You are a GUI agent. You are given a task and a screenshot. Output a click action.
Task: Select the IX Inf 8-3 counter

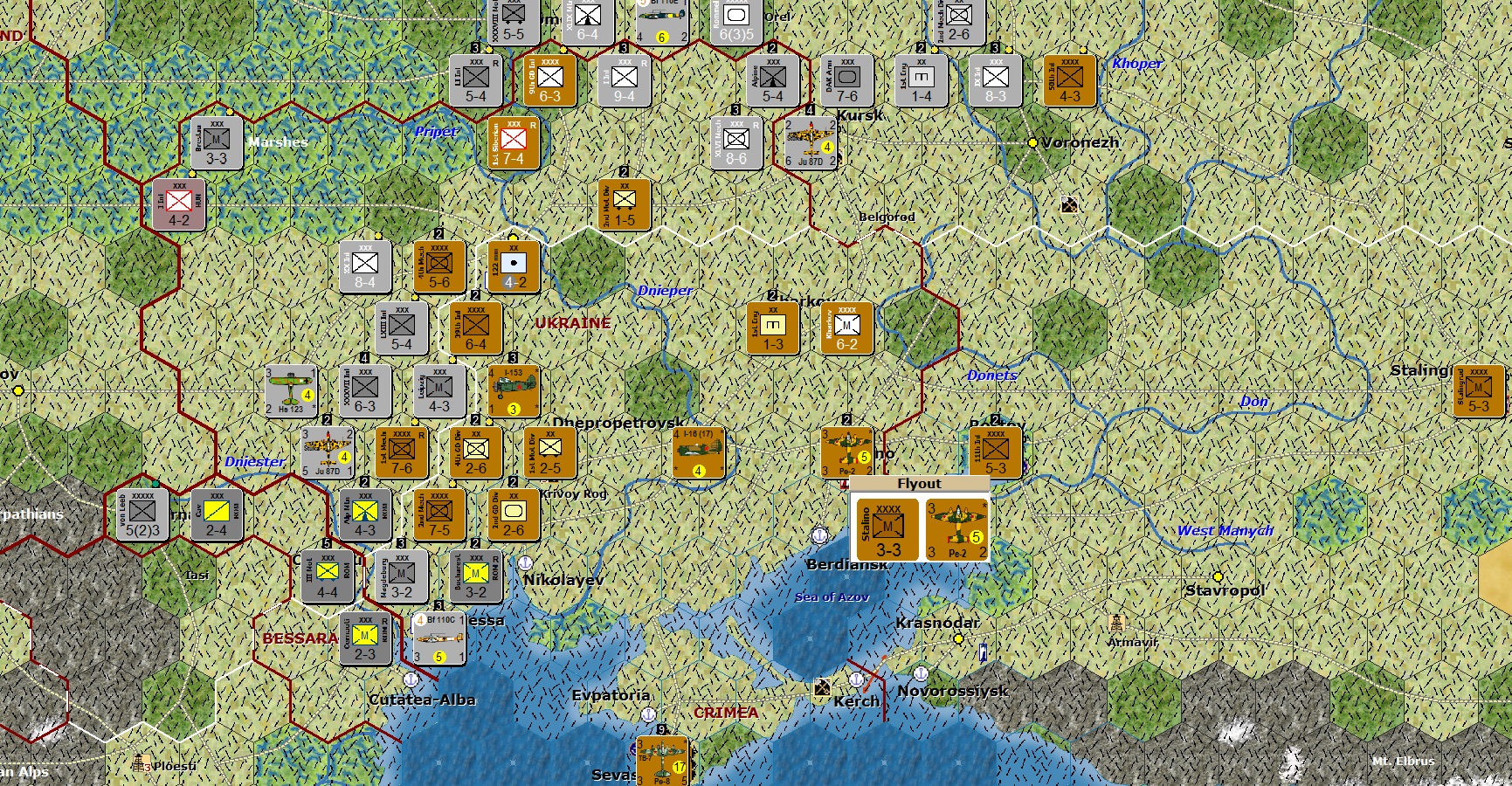point(996,80)
